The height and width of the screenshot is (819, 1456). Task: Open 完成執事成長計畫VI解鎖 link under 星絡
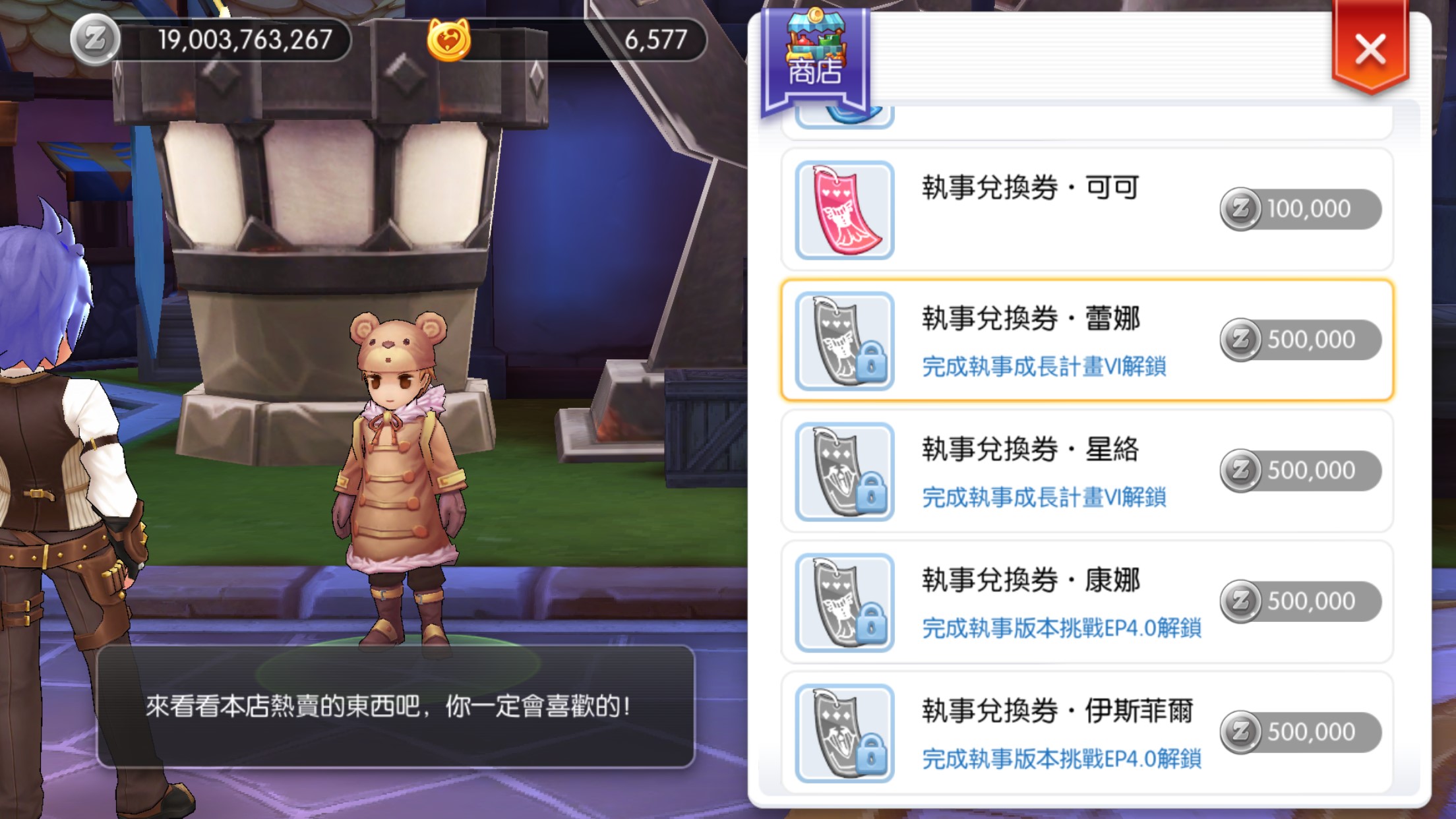[1044, 497]
